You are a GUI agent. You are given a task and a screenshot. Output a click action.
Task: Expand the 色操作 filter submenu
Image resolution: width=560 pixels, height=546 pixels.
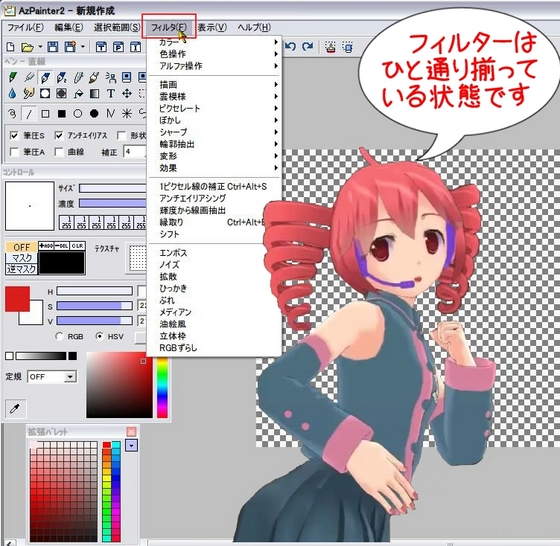[214, 54]
